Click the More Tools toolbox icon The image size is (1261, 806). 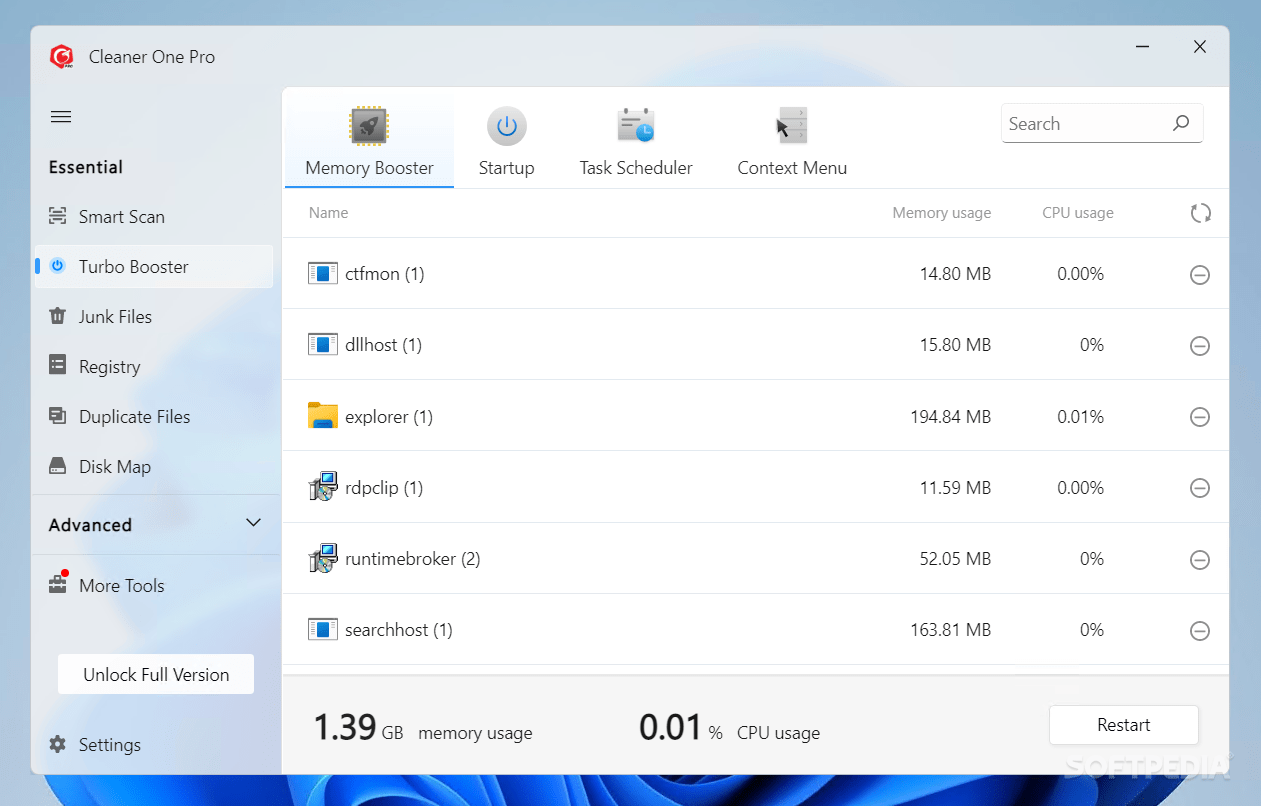(x=58, y=584)
